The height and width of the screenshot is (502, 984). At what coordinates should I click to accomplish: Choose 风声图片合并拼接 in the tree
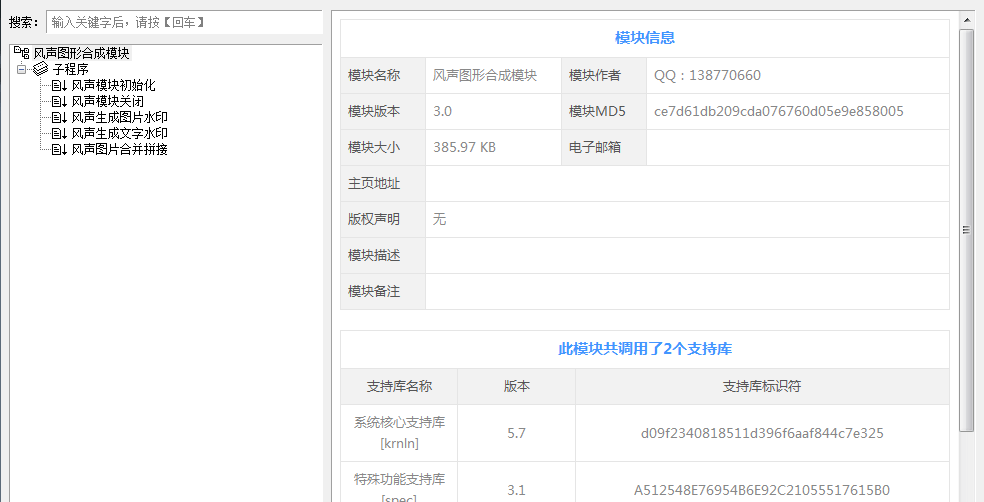[119, 150]
